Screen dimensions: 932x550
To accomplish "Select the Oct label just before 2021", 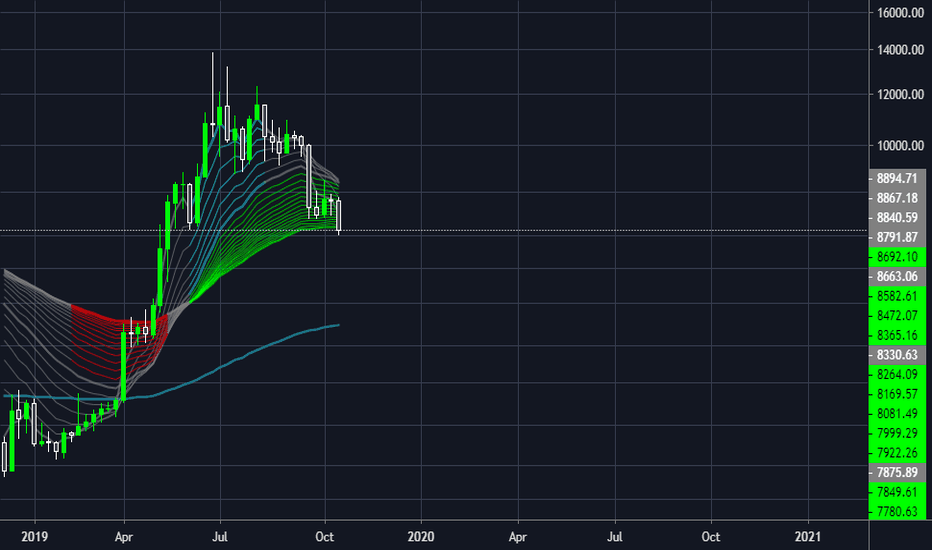I will click(711, 537).
